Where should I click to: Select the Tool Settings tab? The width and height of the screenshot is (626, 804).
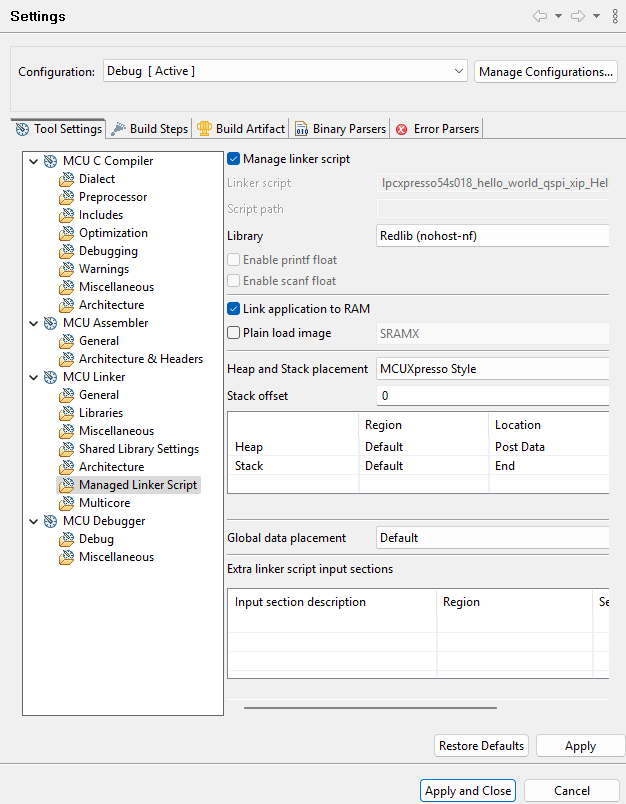[58, 129]
